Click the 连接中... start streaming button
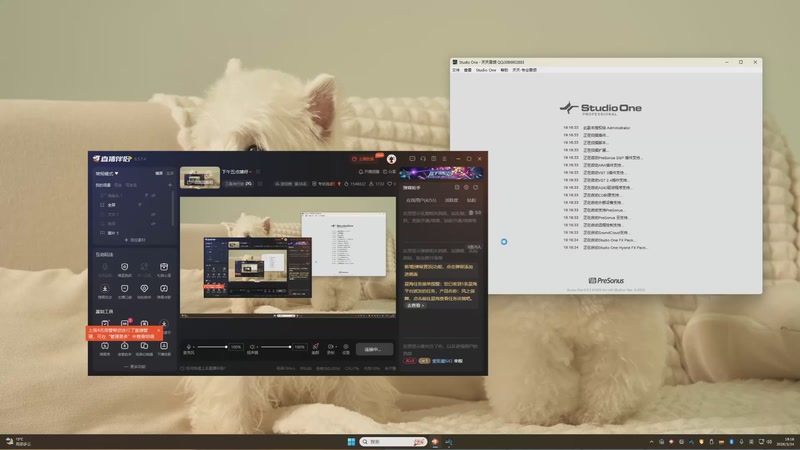800x450 pixels. point(374,349)
